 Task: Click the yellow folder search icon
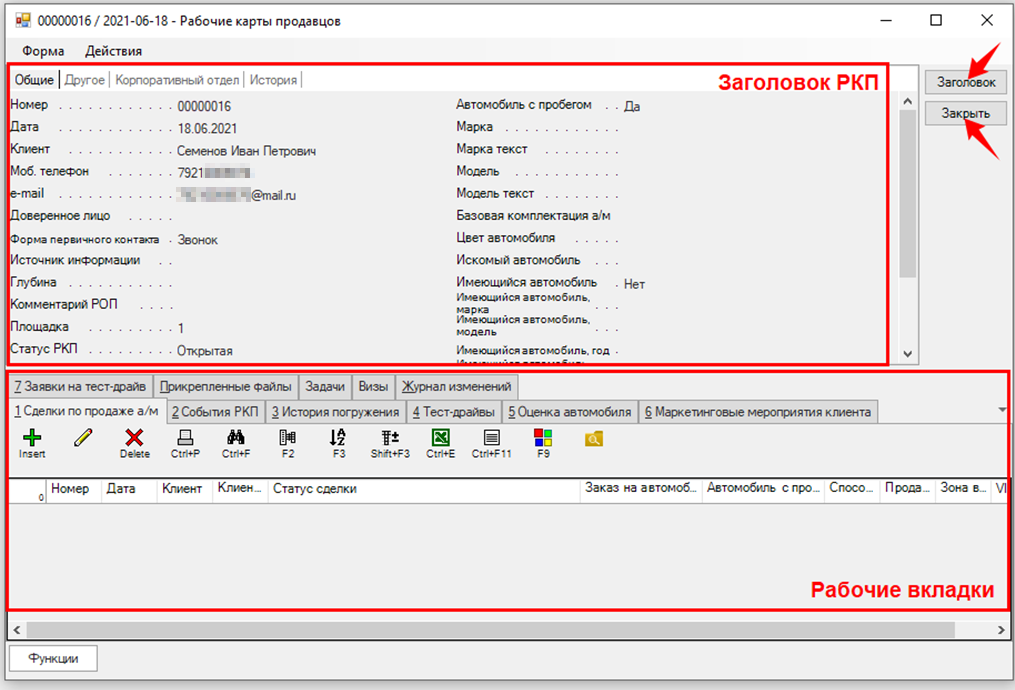(594, 438)
